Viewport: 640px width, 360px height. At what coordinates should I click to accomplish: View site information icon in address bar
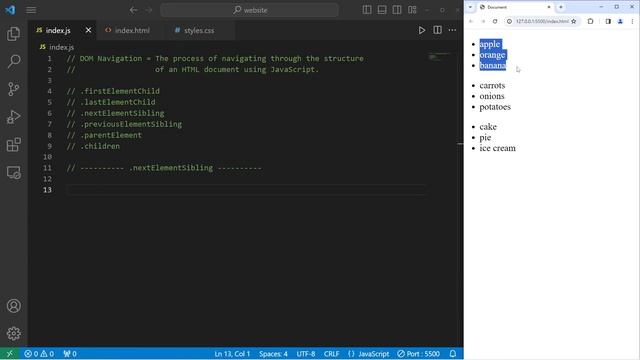(x=509, y=21)
